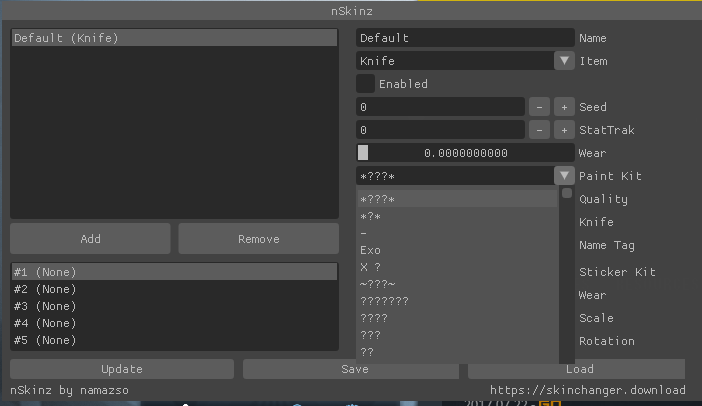Click the paint kit list scrollbar handle

tap(567, 193)
